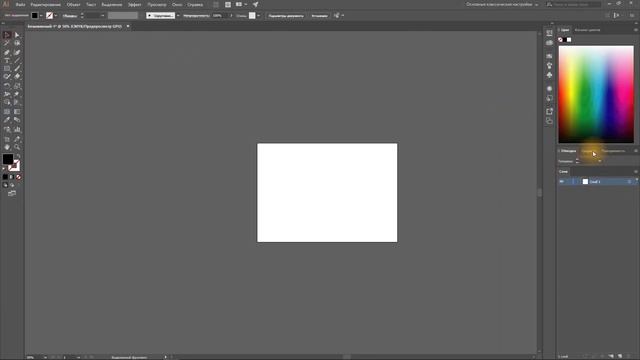Open stroke weight dropdown in Обводка panel

tap(600, 161)
